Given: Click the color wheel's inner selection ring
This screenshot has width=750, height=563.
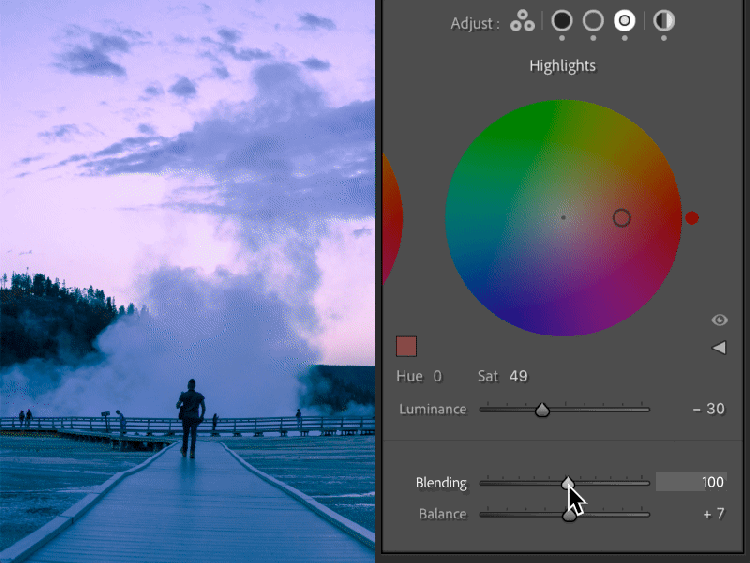Looking at the screenshot, I should click(621, 218).
